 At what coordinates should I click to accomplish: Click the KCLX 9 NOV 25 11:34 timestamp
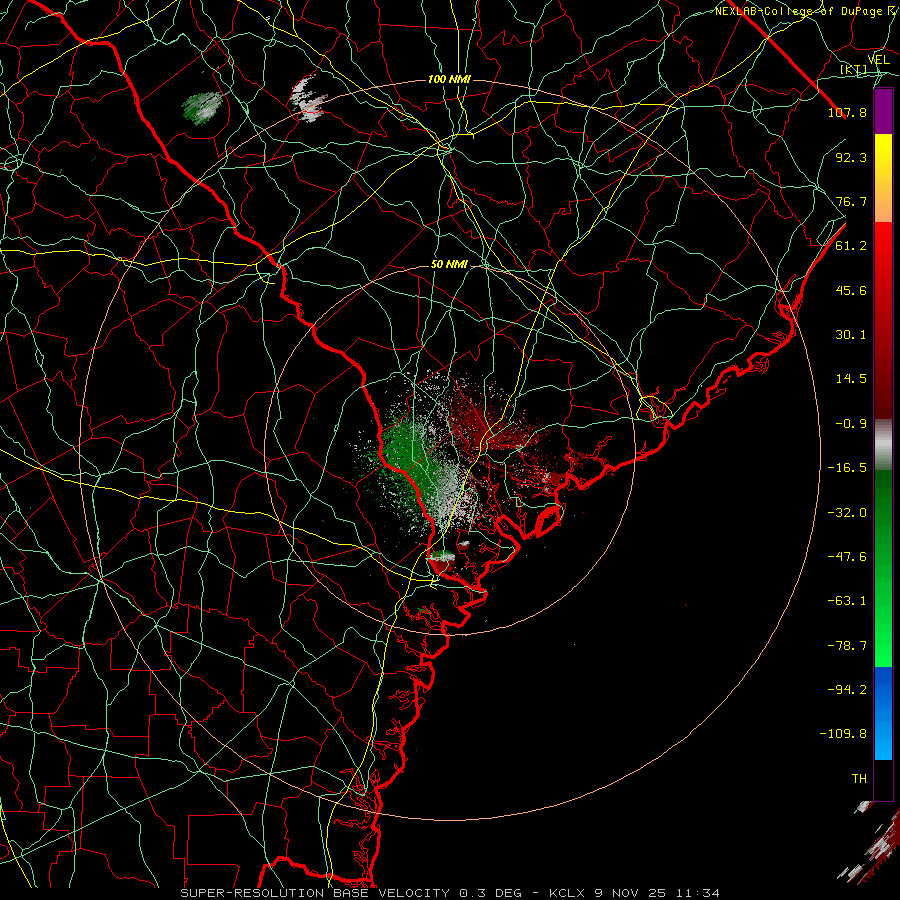coord(634,893)
